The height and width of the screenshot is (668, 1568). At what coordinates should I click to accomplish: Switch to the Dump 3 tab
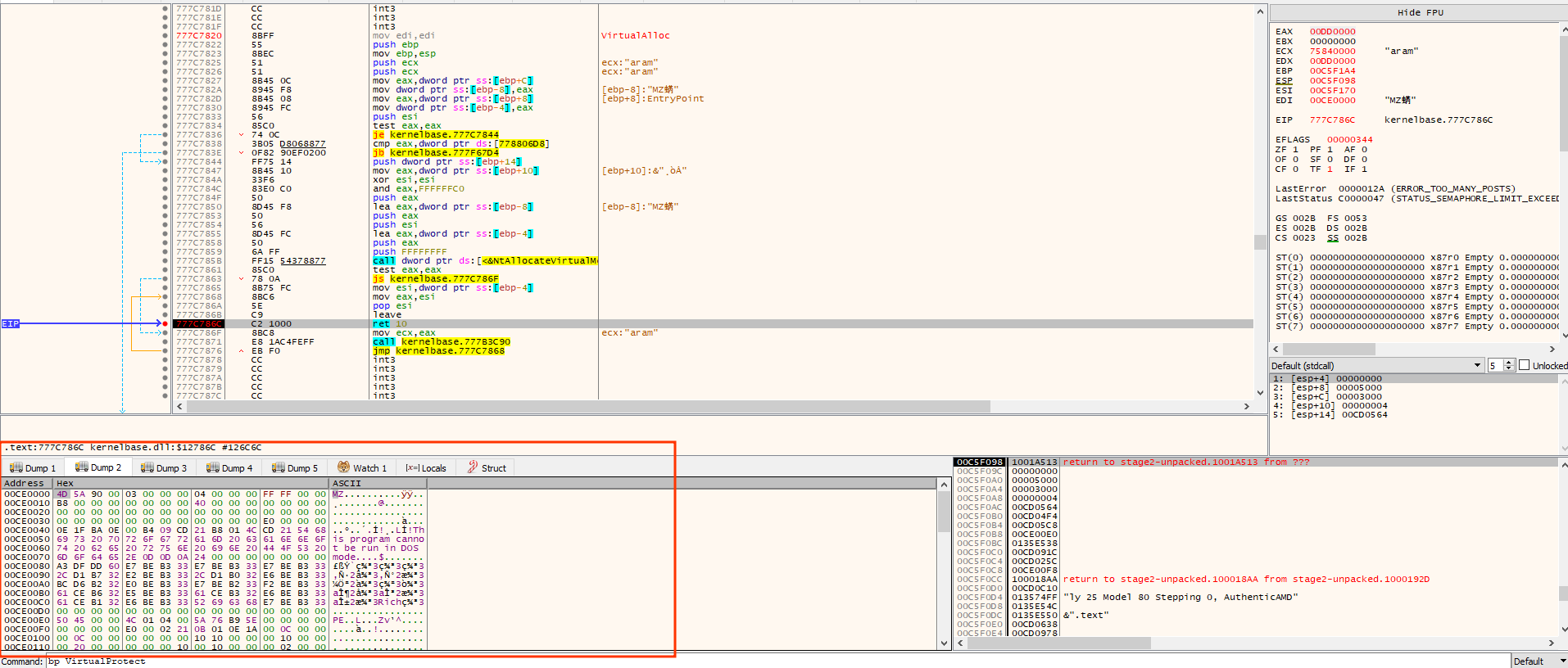pyautogui.click(x=164, y=468)
